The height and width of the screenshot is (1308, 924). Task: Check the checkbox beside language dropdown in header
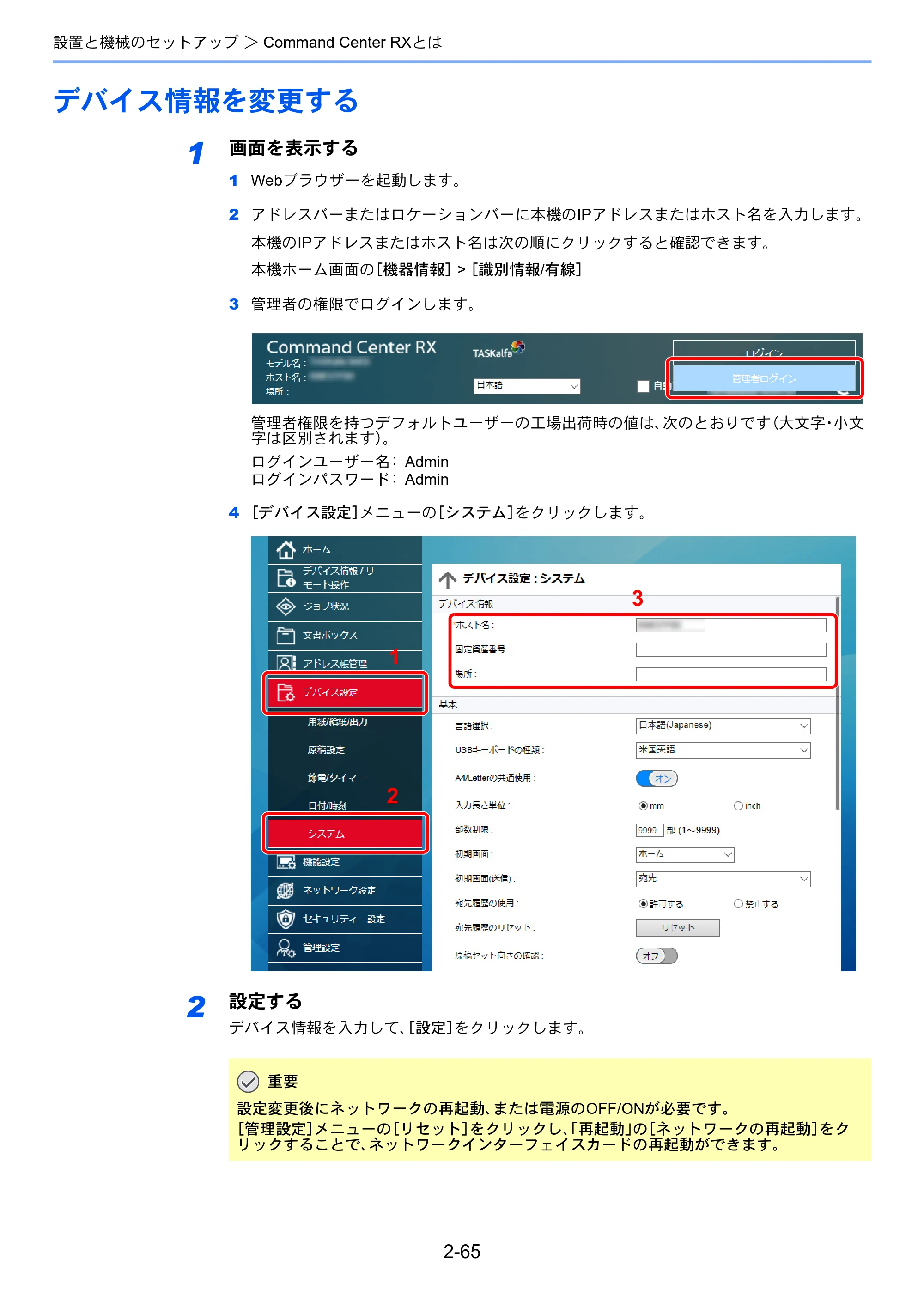pos(643,386)
